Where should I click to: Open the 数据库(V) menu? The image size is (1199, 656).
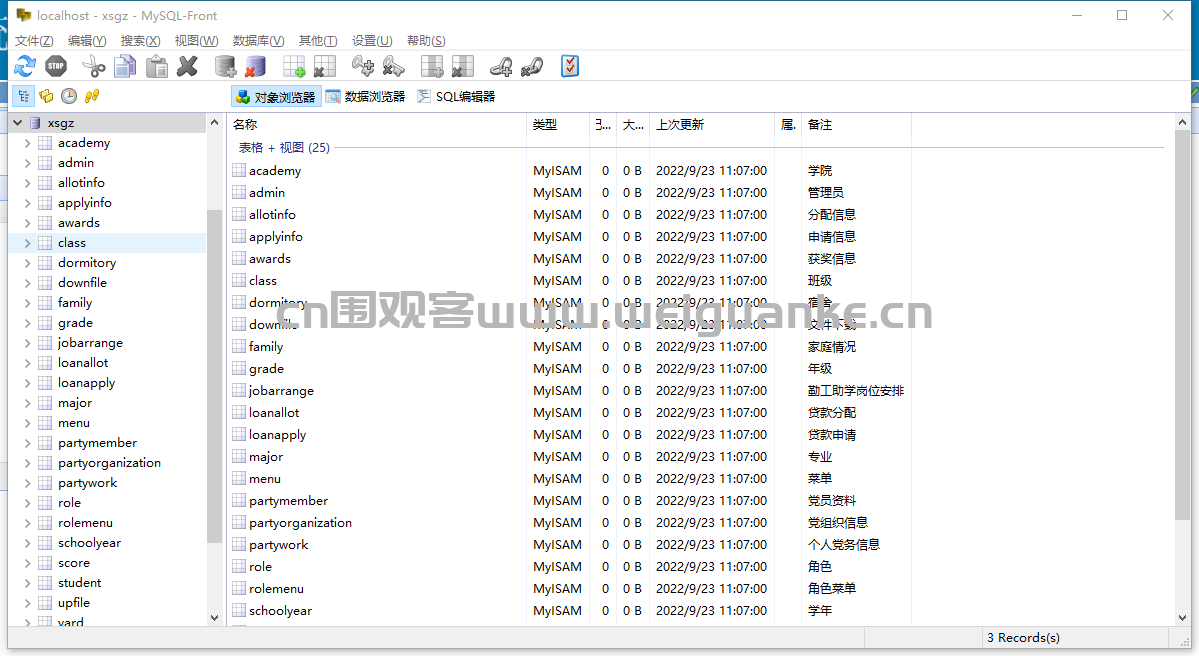(x=258, y=41)
